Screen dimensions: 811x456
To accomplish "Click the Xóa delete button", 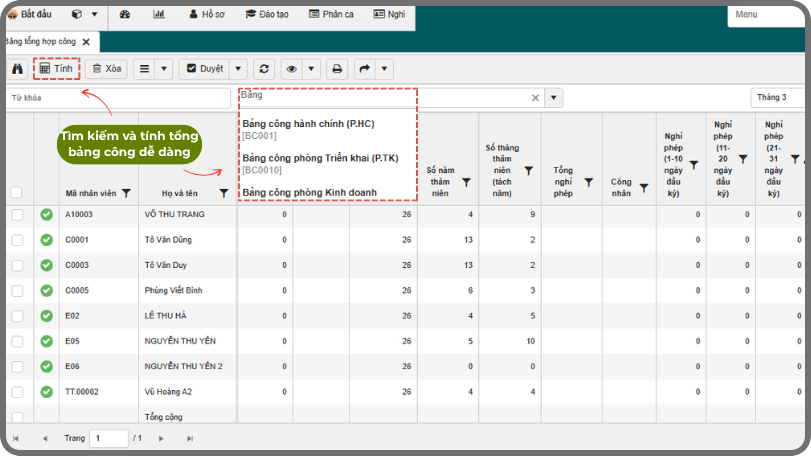I will point(107,69).
